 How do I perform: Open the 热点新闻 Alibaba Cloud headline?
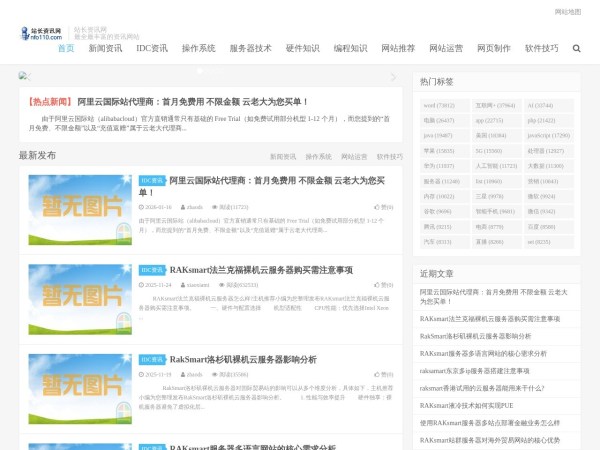tap(193, 102)
